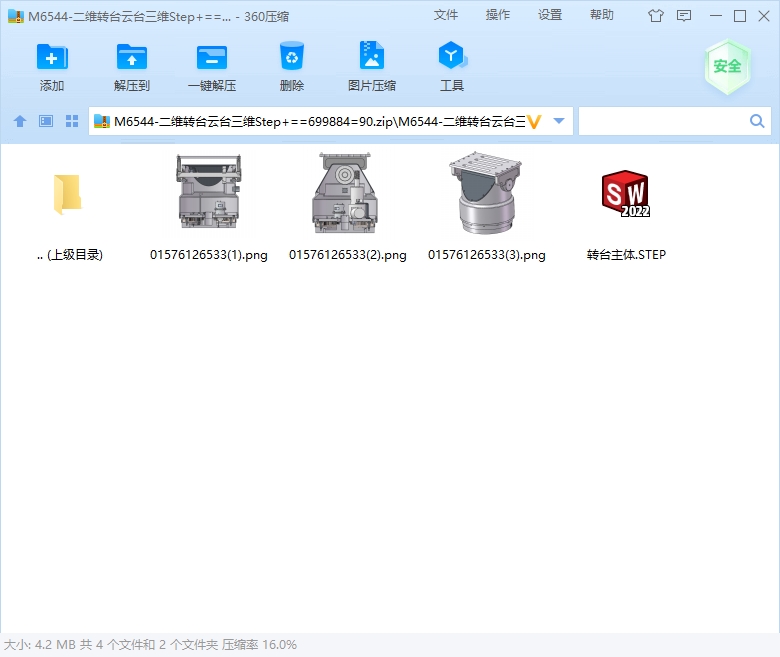Select thumbnail 01576126533(2).png
Screen dimensions: 780x657
click(x=345, y=193)
